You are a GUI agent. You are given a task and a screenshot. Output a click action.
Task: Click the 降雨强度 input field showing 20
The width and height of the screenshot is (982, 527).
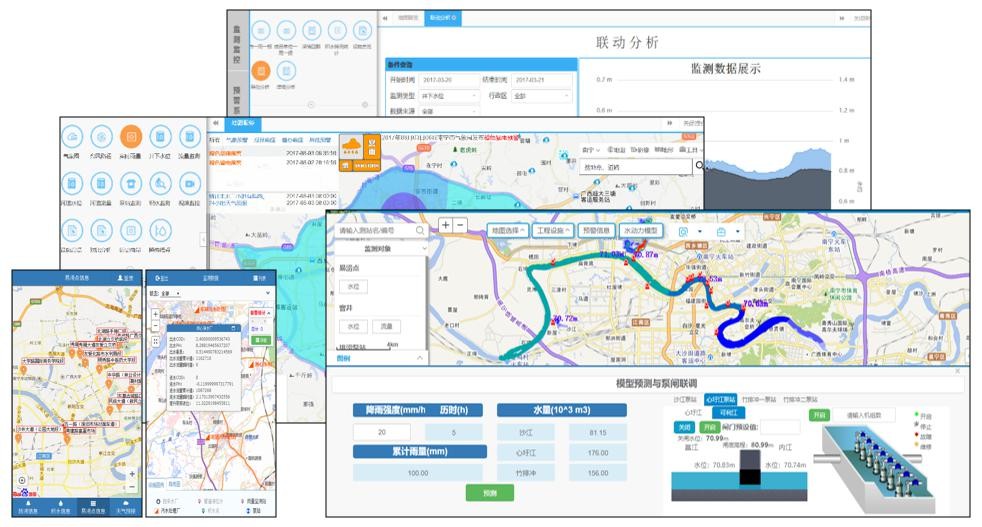380,431
